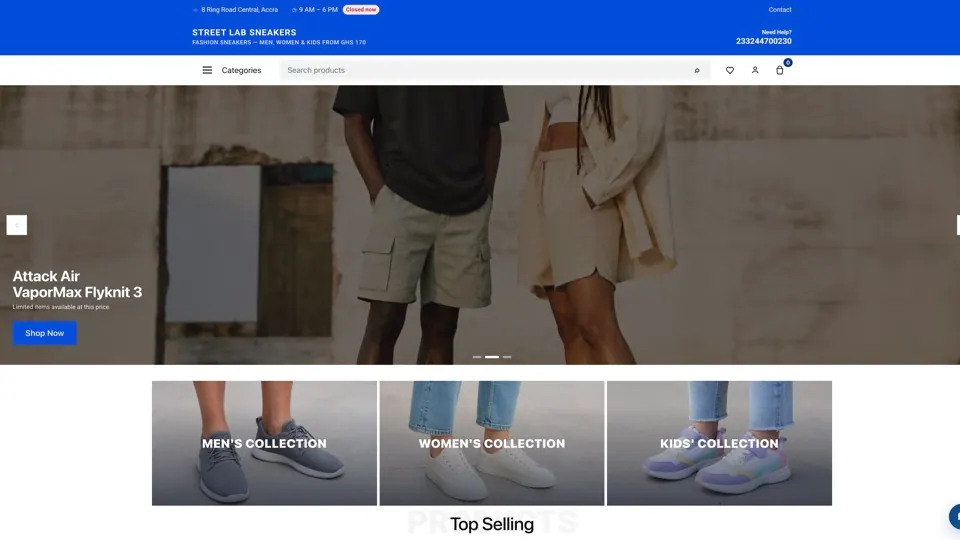The image size is (960, 540).
Task: Expand the Categories label in navigation
Action: [241, 70]
